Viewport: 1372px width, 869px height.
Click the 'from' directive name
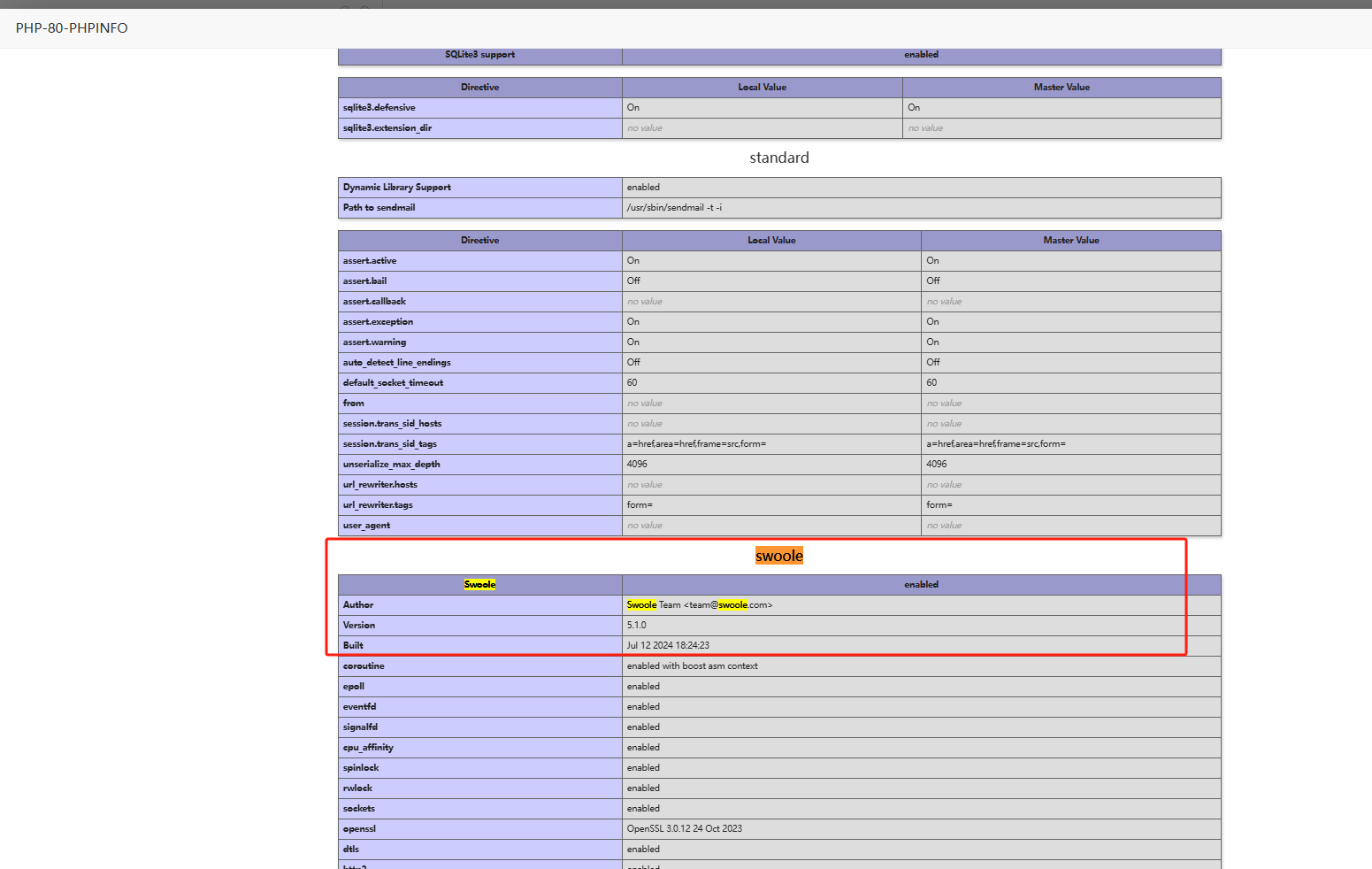pyautogui.click(x=354, y=404)
